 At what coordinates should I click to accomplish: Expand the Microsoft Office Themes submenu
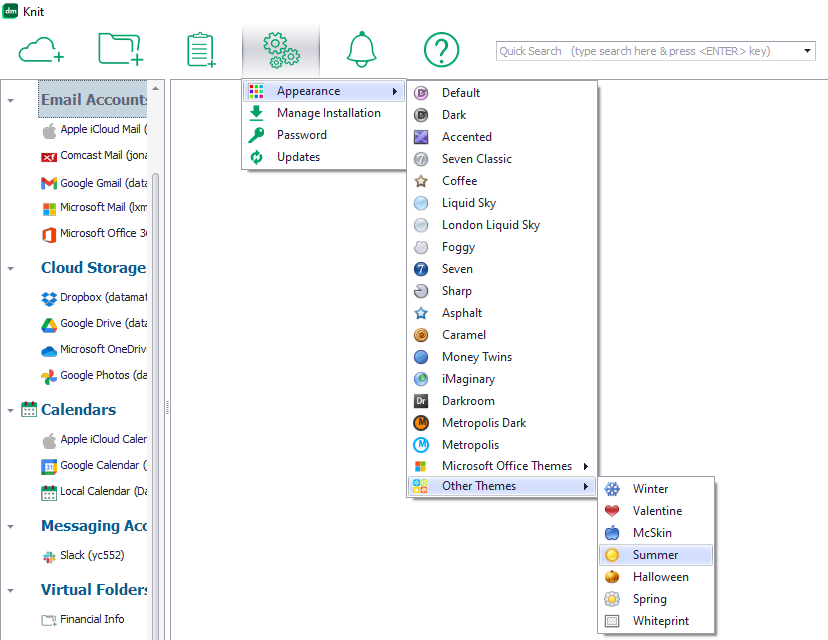[501, 466]
